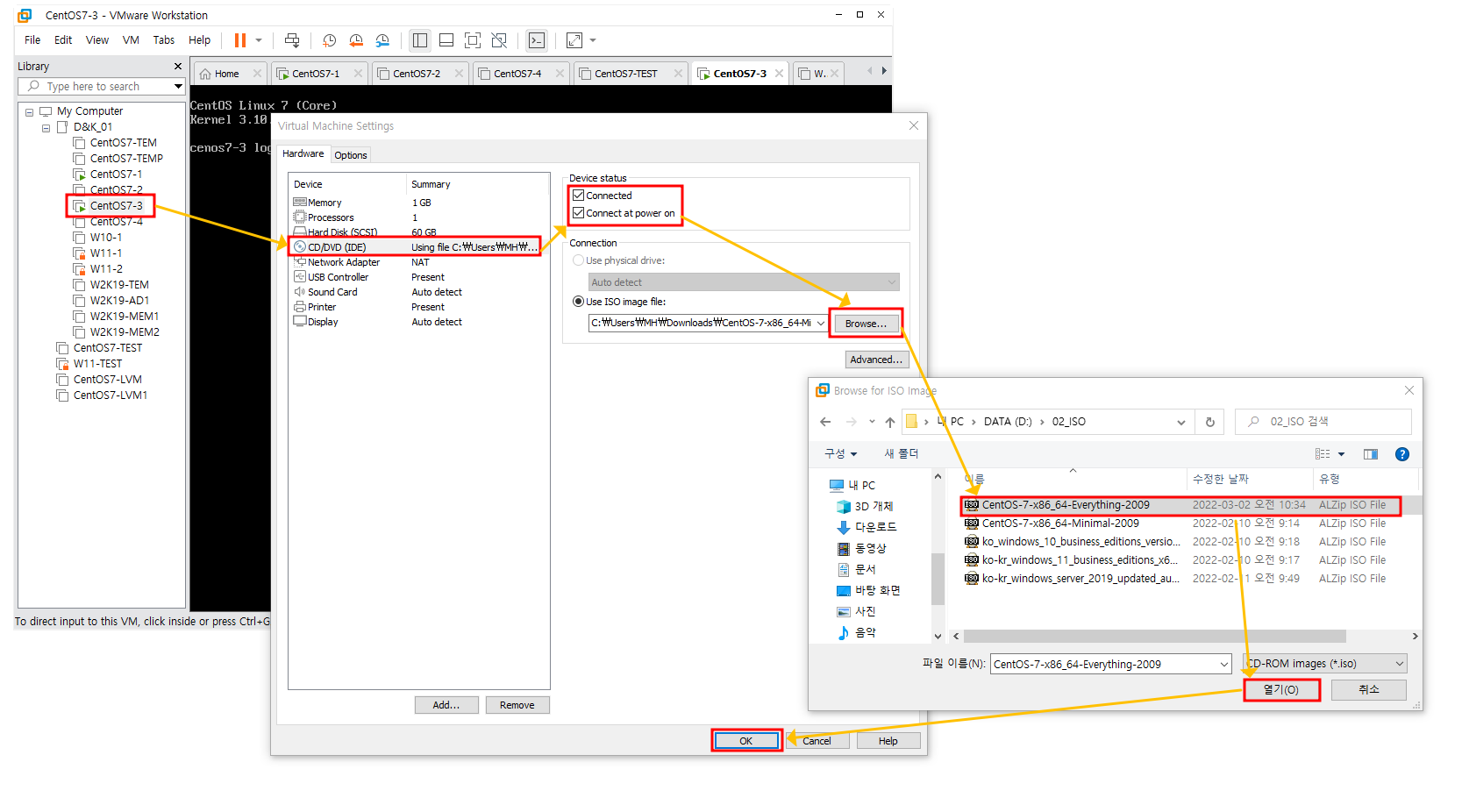
Task: Go up one folder level in browse dialog
Action: click(x=890, y=422)
